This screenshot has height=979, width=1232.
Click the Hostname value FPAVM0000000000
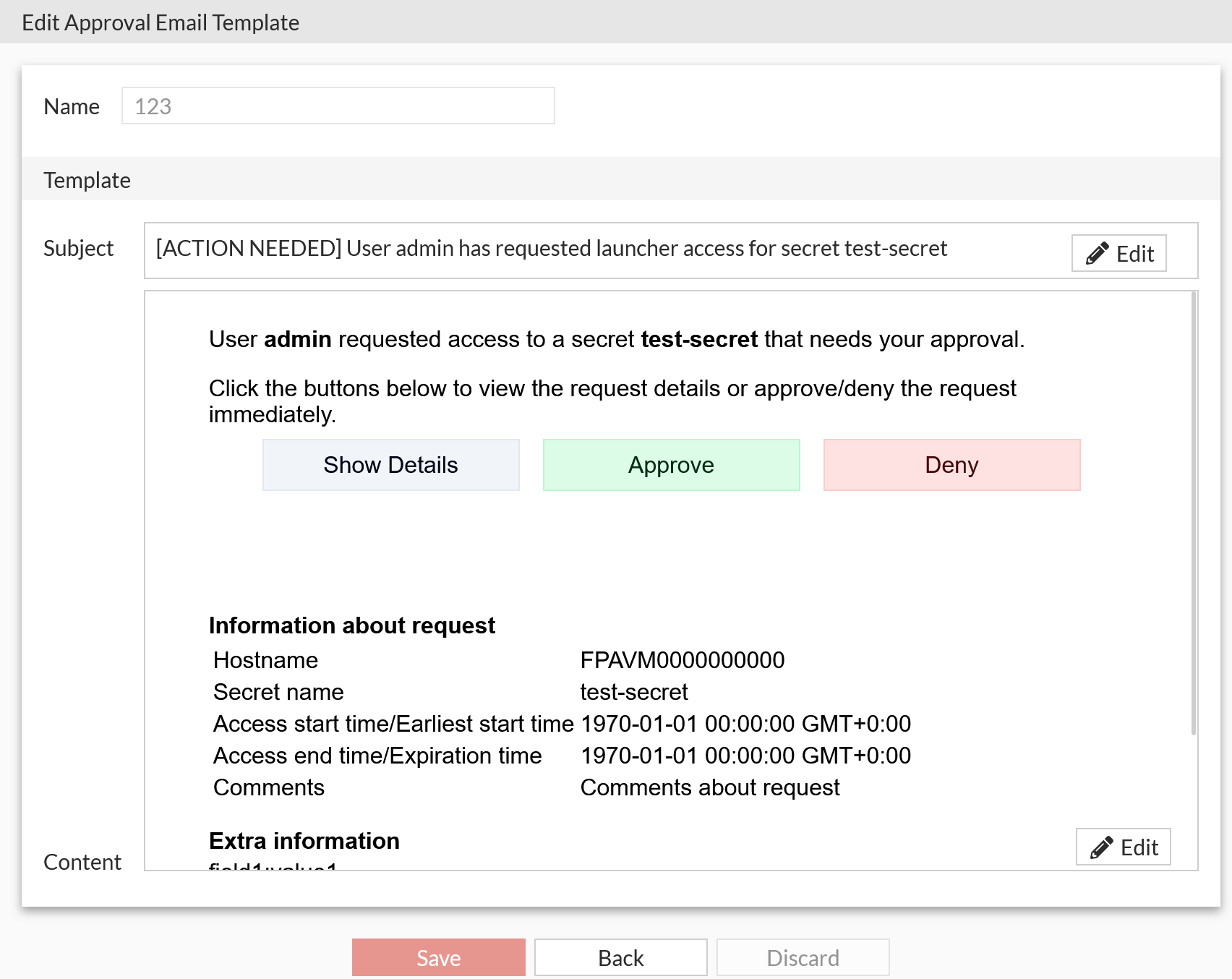[682, 659]
